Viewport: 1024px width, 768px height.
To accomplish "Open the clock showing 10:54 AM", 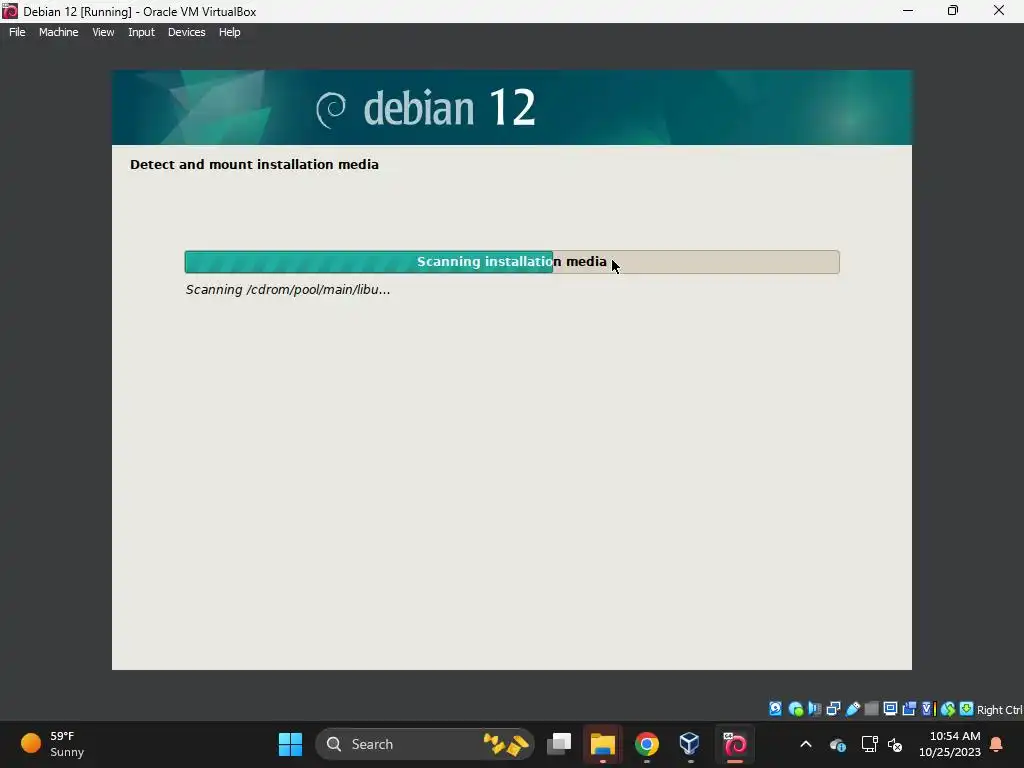I will point(950,744).
